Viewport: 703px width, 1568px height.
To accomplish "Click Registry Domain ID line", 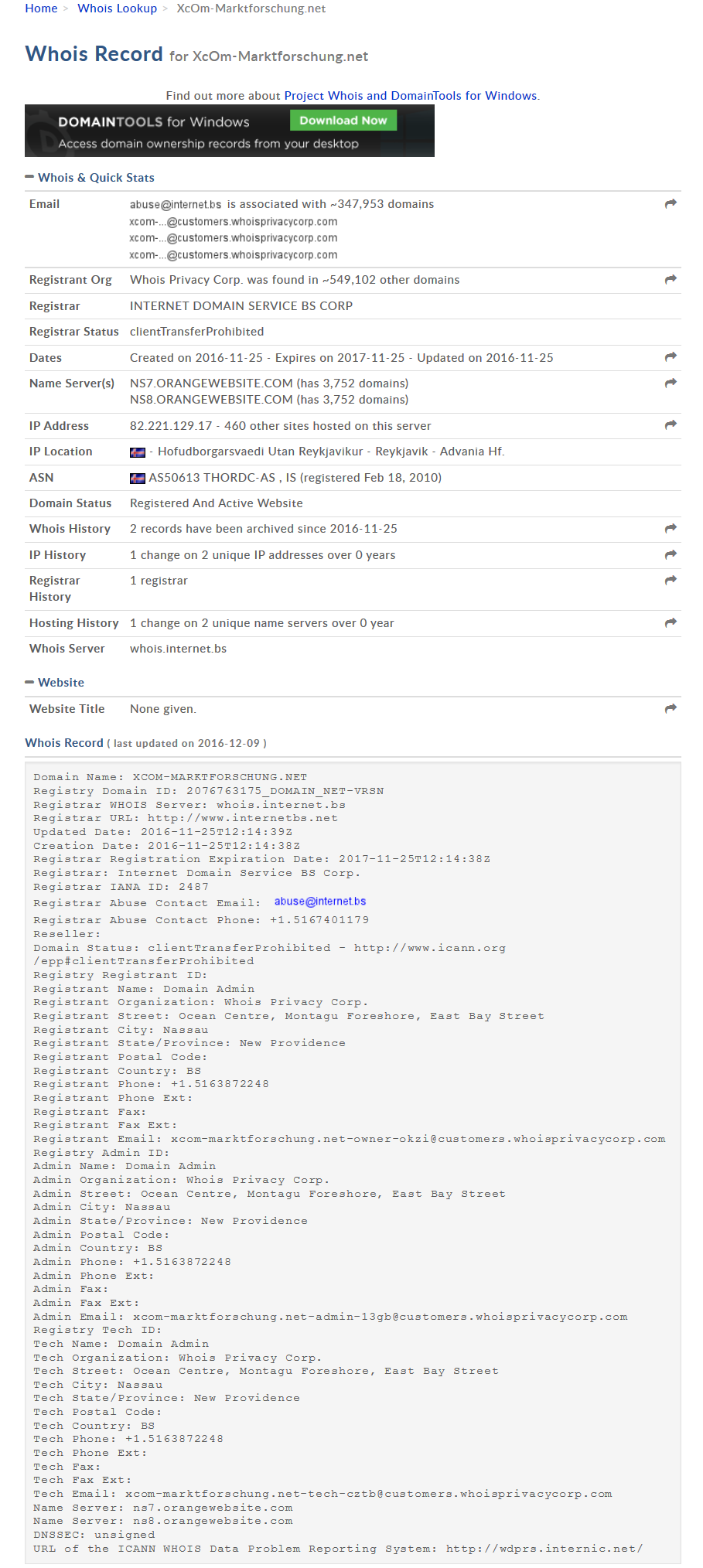I will pos(209,791).
